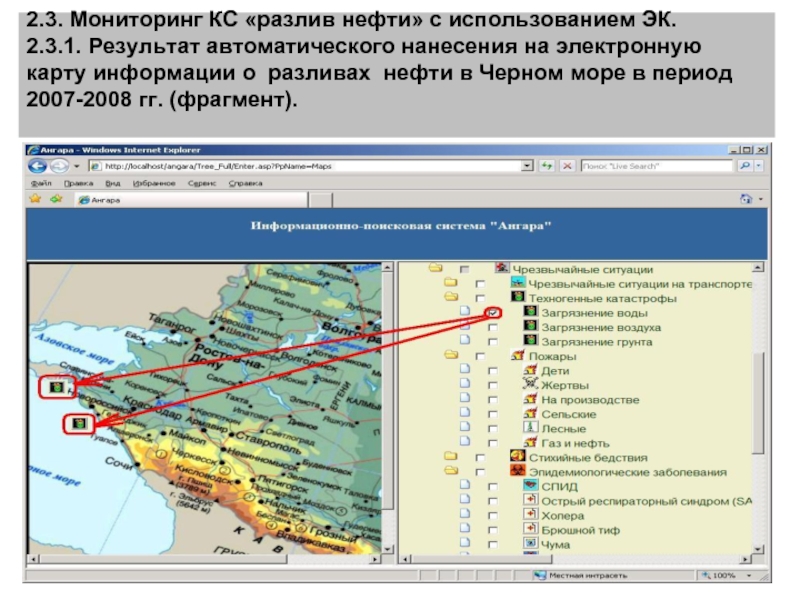Click the upper oil spill marker on the map

coord(57,385)
